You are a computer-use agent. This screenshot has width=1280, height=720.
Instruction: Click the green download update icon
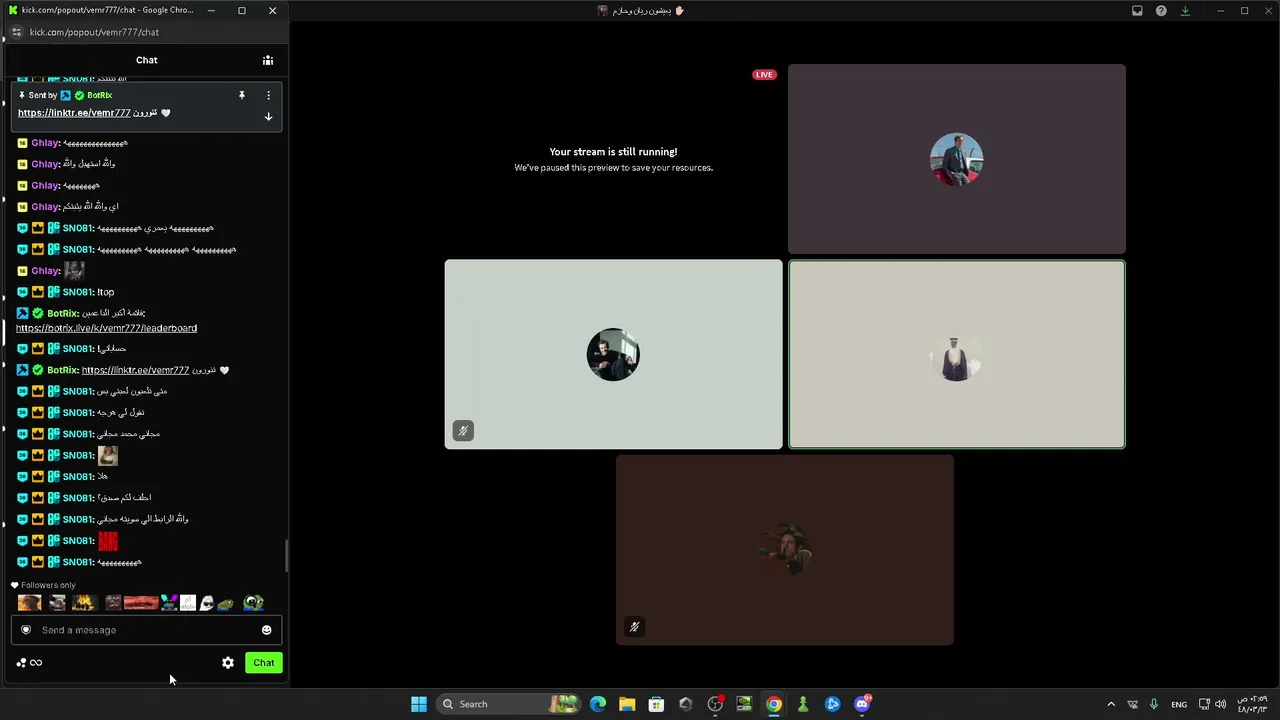pyautogui.click(x=1185, y=11)
